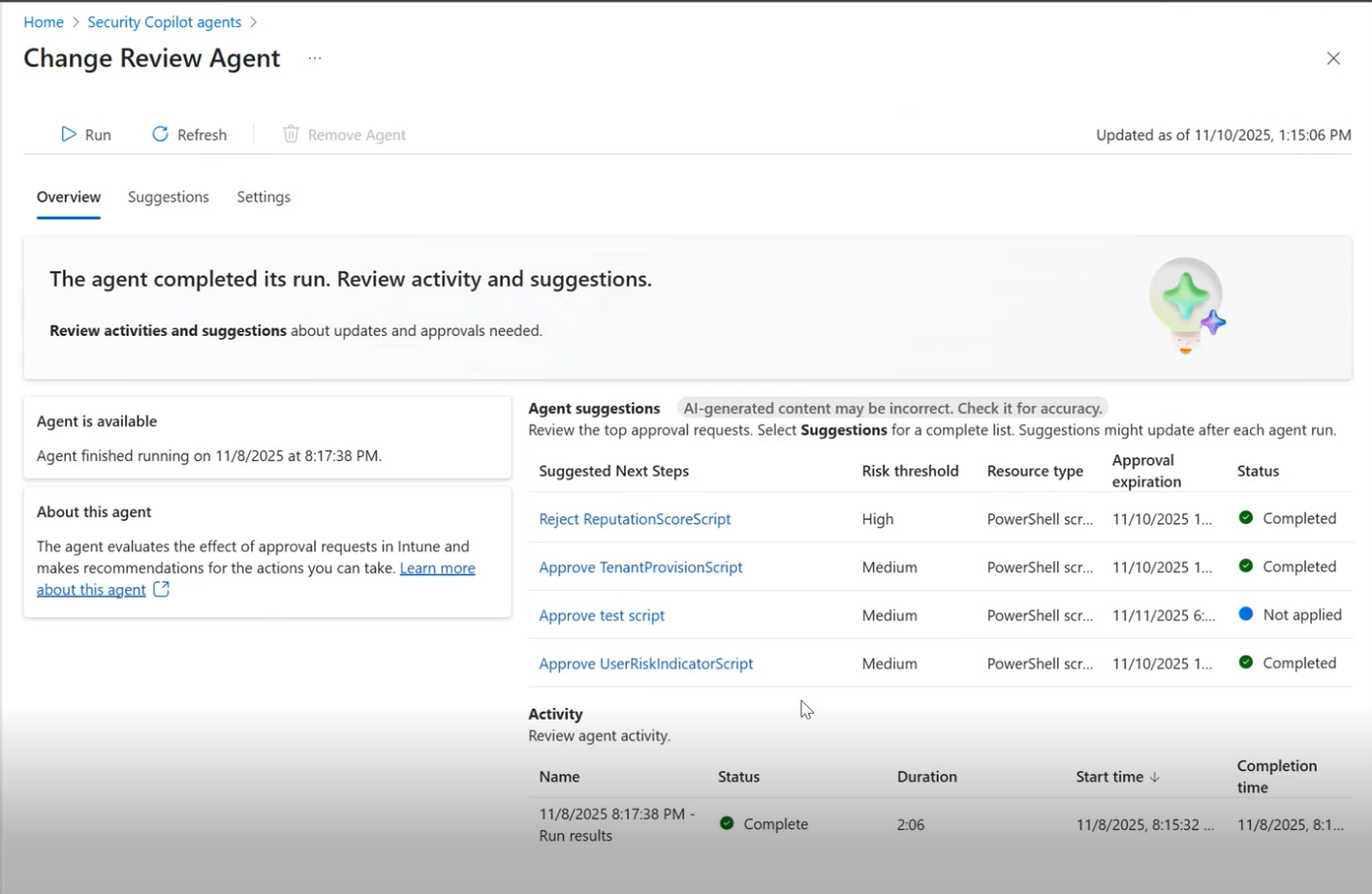Open the Settings tab
1372x894 pixels.
[263, 197]
